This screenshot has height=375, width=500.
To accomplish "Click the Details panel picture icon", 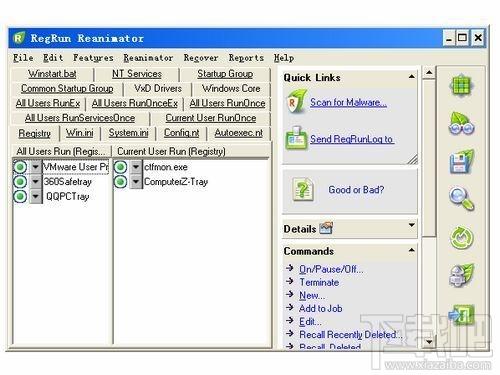I will pos(326,228).
